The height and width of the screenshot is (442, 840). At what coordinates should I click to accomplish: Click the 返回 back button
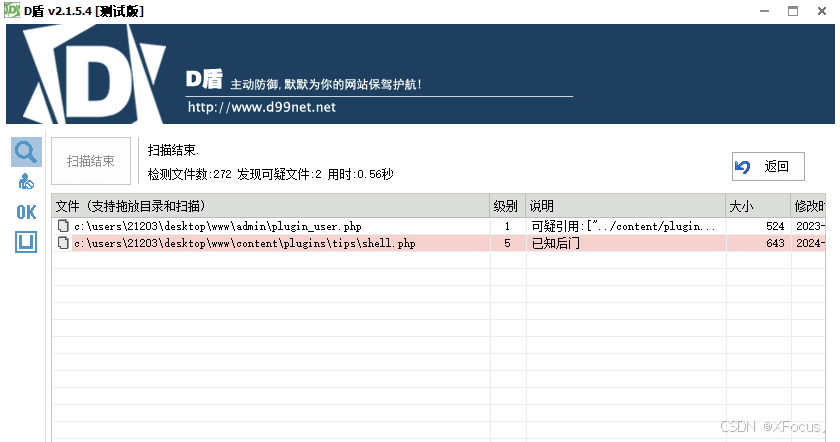click(768, 167)
